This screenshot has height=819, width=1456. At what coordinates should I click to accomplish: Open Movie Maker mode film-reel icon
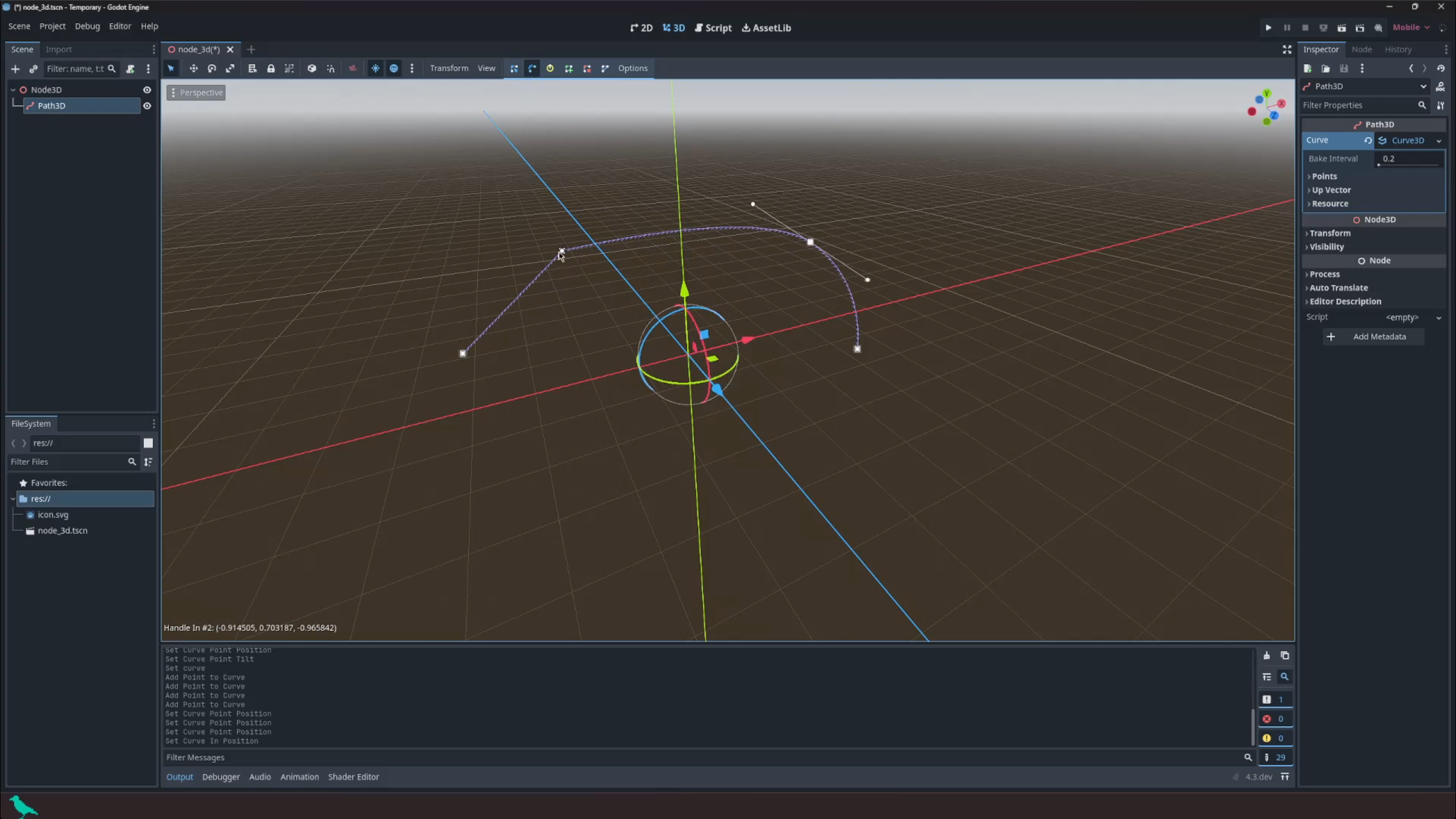(1378, 27)
